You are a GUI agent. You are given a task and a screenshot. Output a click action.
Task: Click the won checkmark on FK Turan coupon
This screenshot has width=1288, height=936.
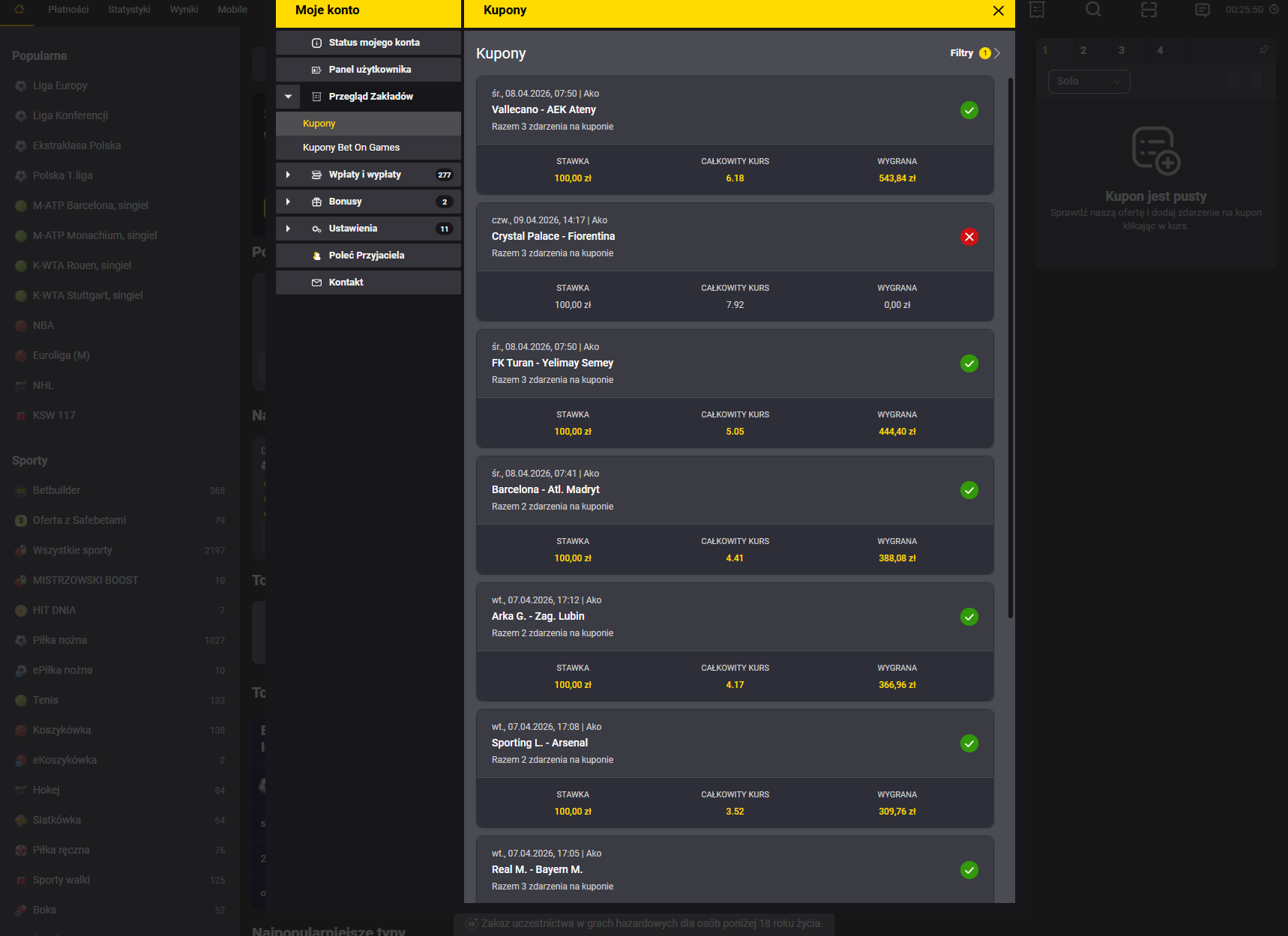(969, 363)
